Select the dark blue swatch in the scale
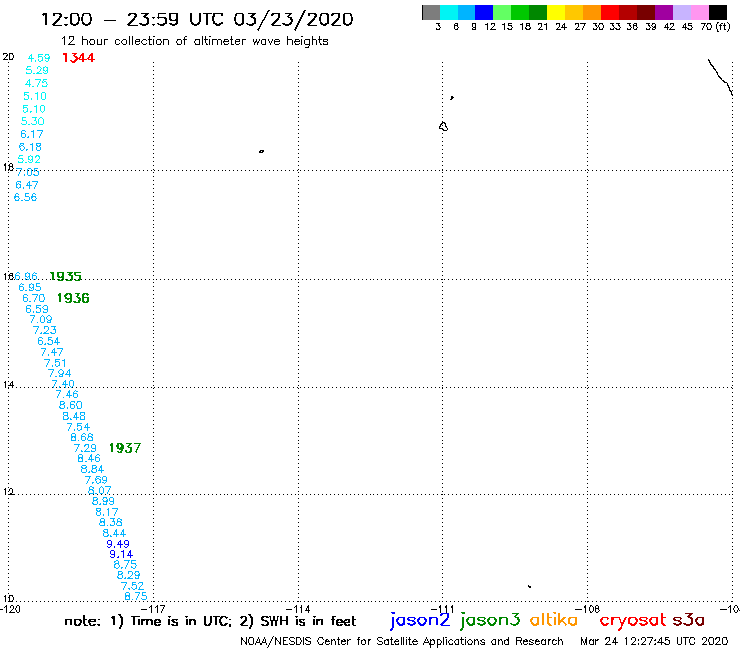The width and height of the screenshot is (740, 650). 485,12
